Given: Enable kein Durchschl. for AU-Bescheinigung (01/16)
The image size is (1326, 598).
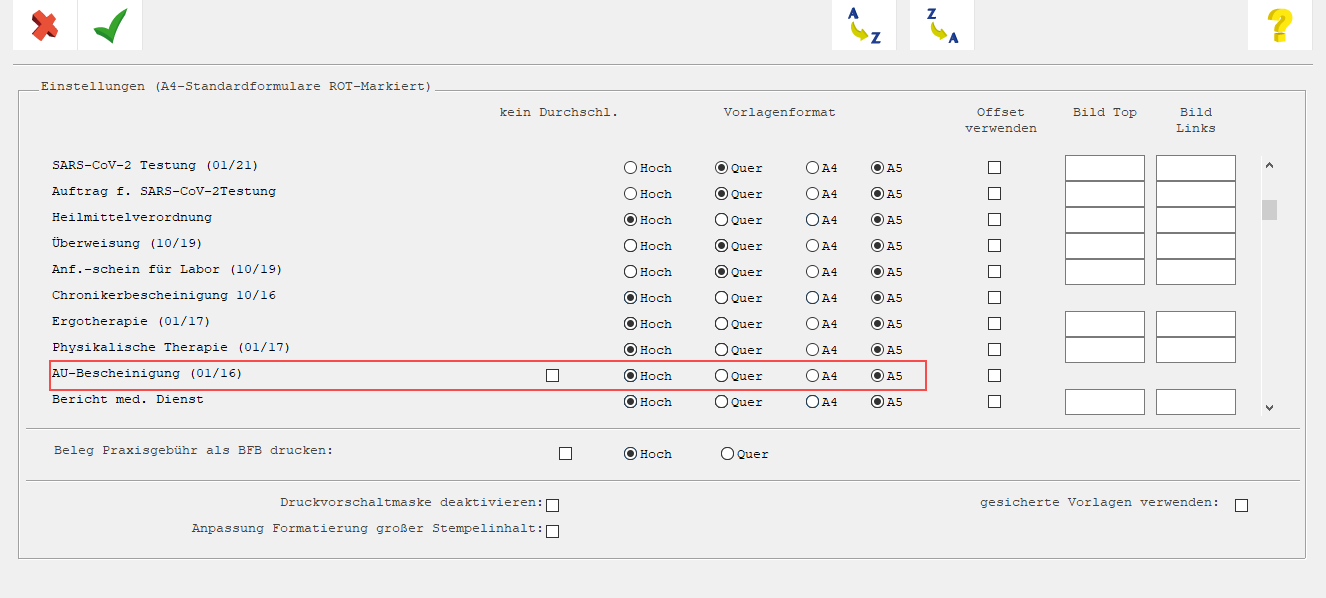Looking at the screenshot, I should (552, 376).
